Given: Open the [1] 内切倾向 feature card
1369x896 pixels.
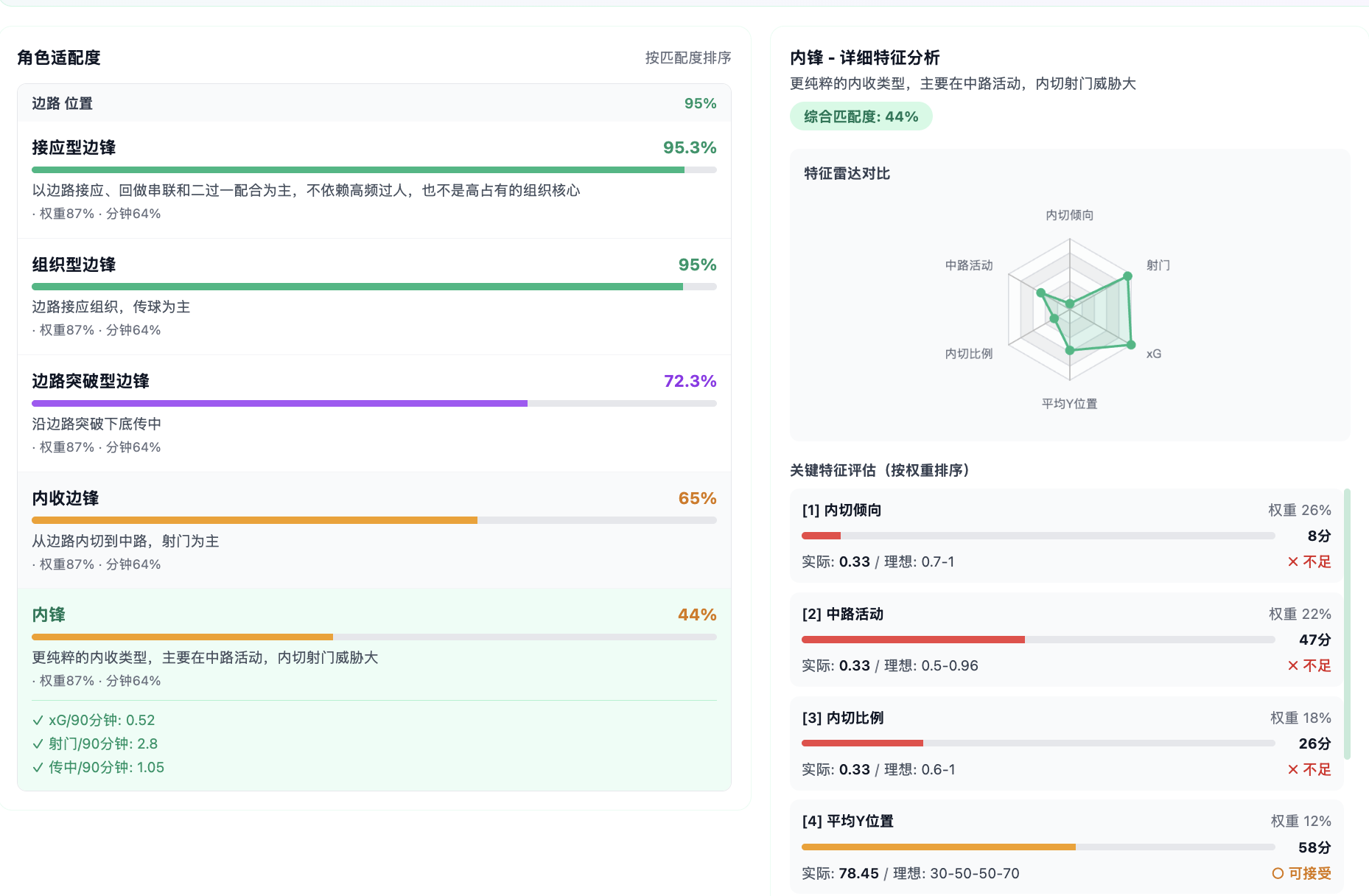Looking at the screenshot, I should click(1066, 536).
